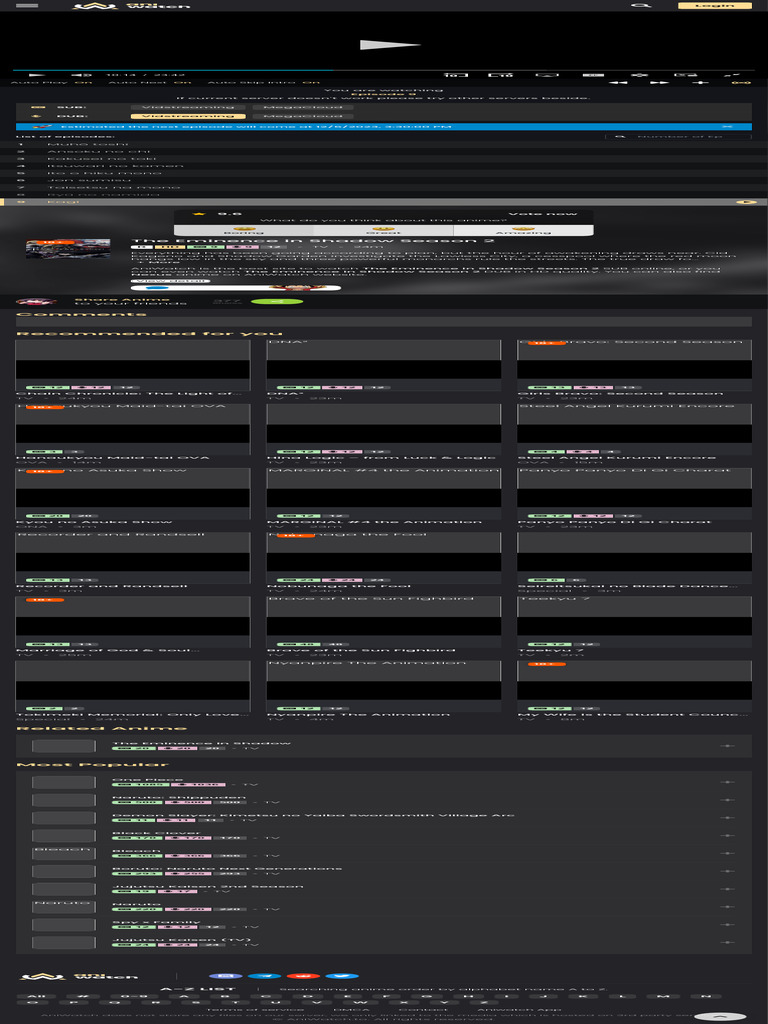Click the add icon beside One Piece
This screenshot has height=1024, width=768.
(728, 782)
